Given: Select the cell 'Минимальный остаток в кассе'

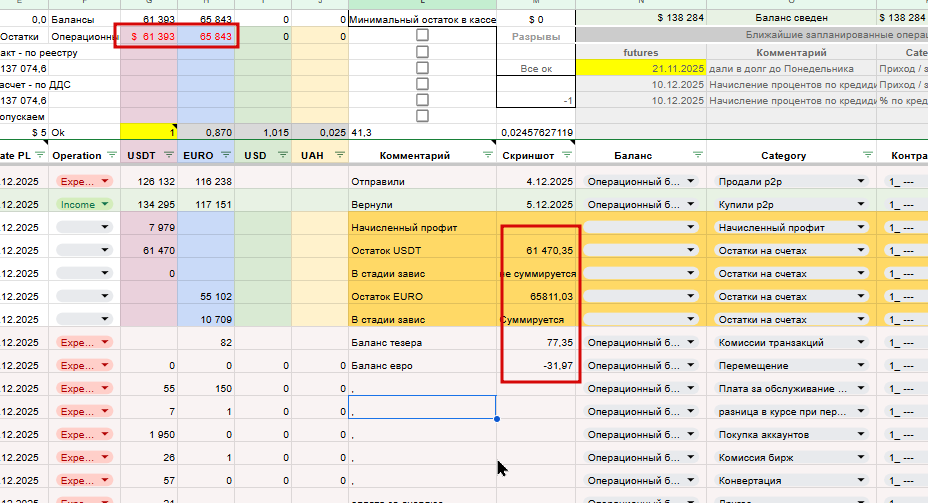Looking at the screenshot, I should (422, 20).
